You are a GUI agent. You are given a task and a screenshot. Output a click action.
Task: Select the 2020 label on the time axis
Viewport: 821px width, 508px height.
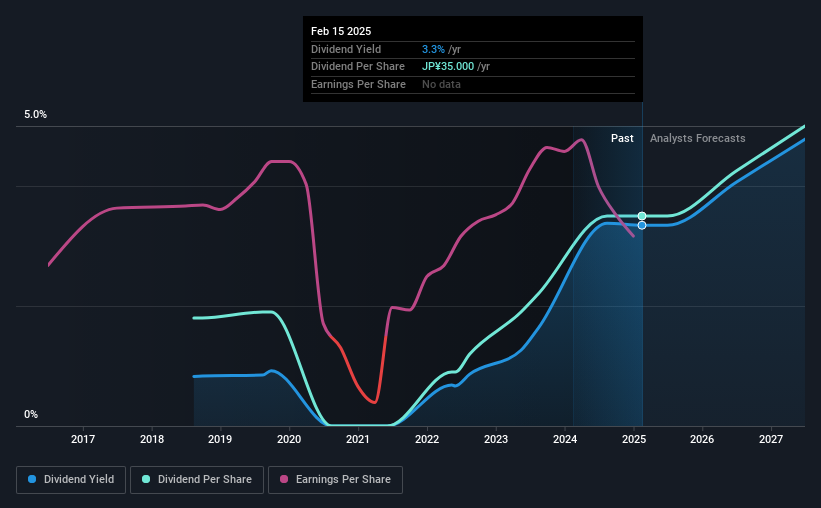click(x=289, y=439)
